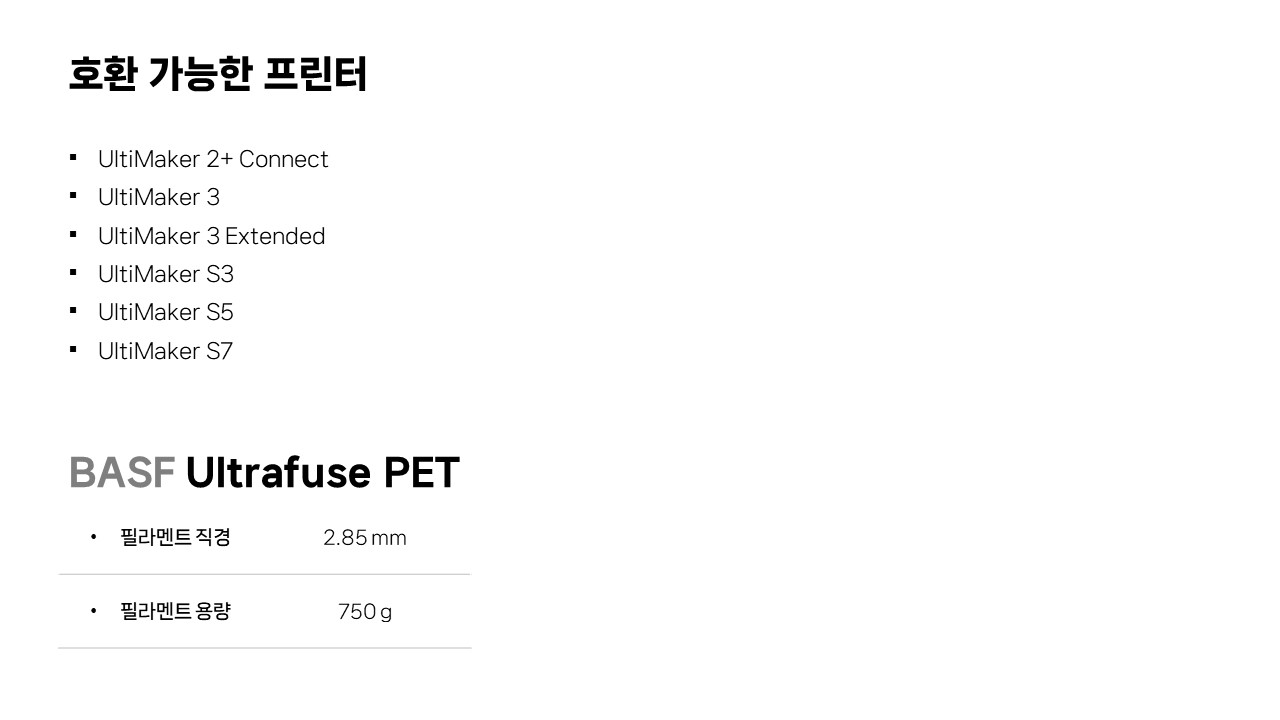Click the Ultrafuse PET title text

(322, 473)
